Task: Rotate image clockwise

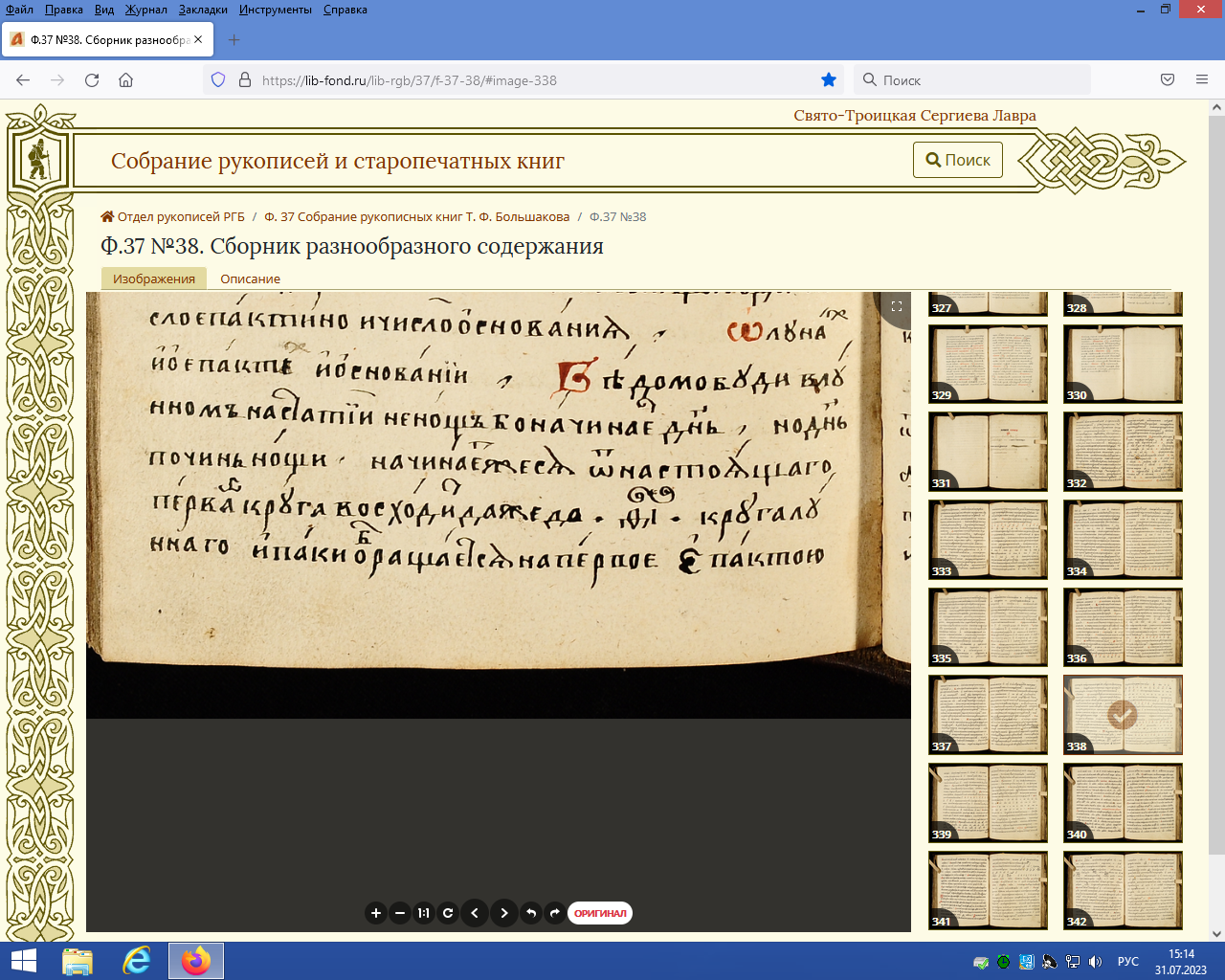Action: coord(554,913)
